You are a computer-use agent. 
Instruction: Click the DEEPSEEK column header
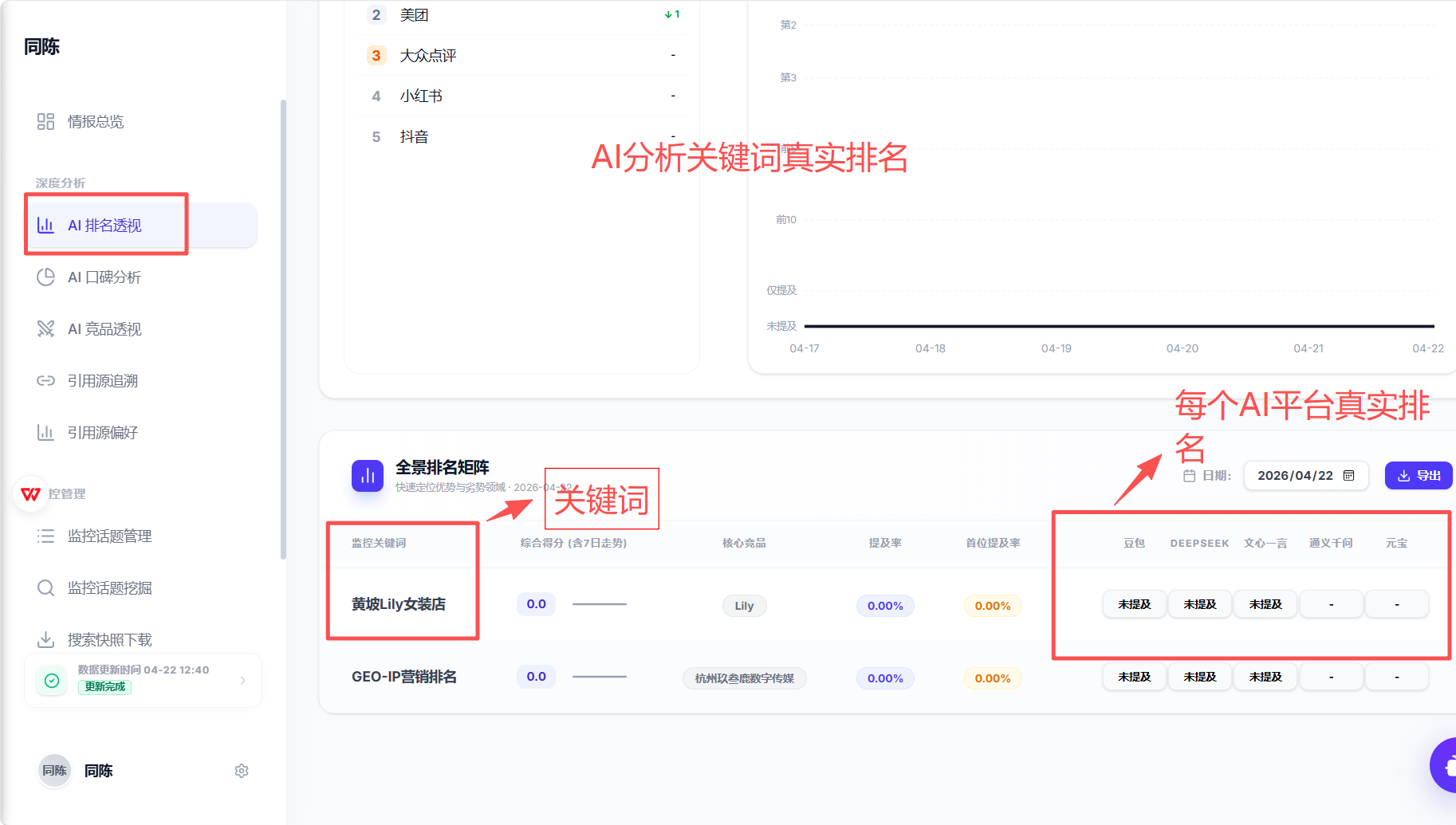[x=1199, y=544]
